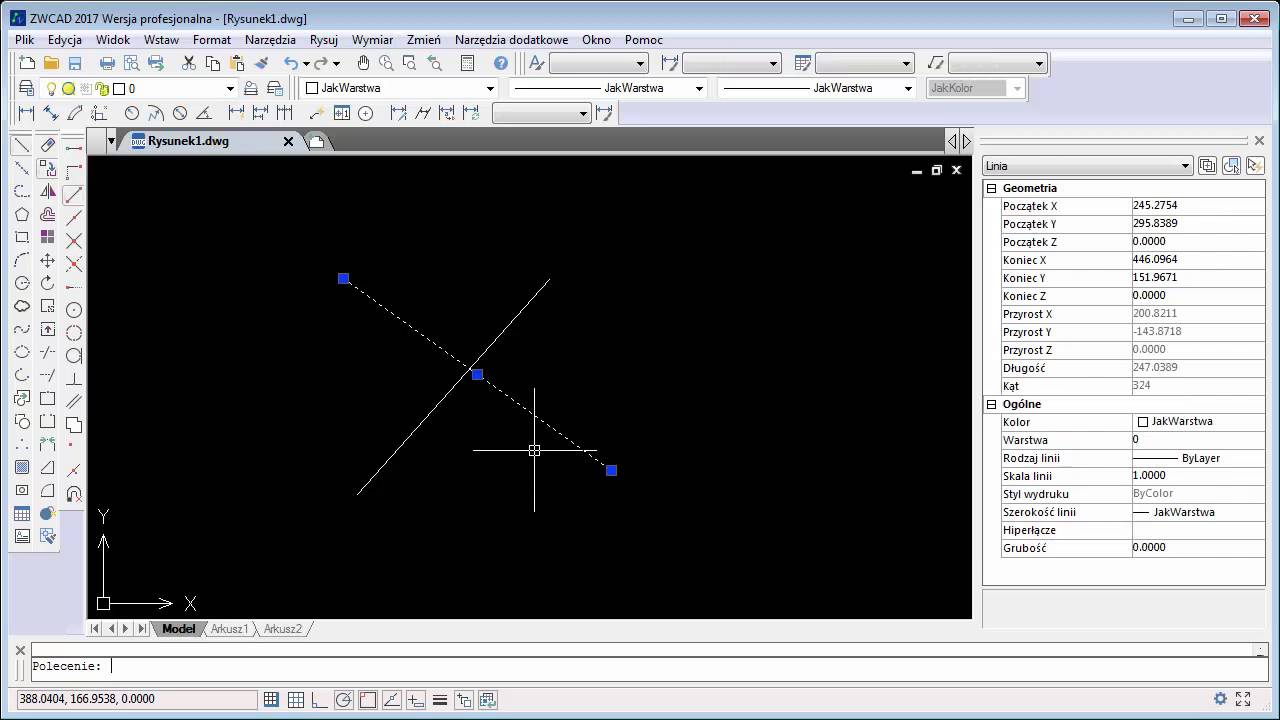Open the calculator tool
Image resolution: width=1280 pixels, height=720 pixels.
click(x=467, y=63)
